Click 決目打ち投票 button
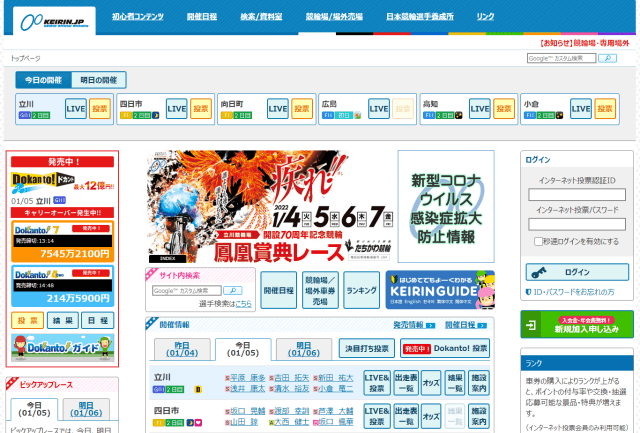 coord(367,348)
